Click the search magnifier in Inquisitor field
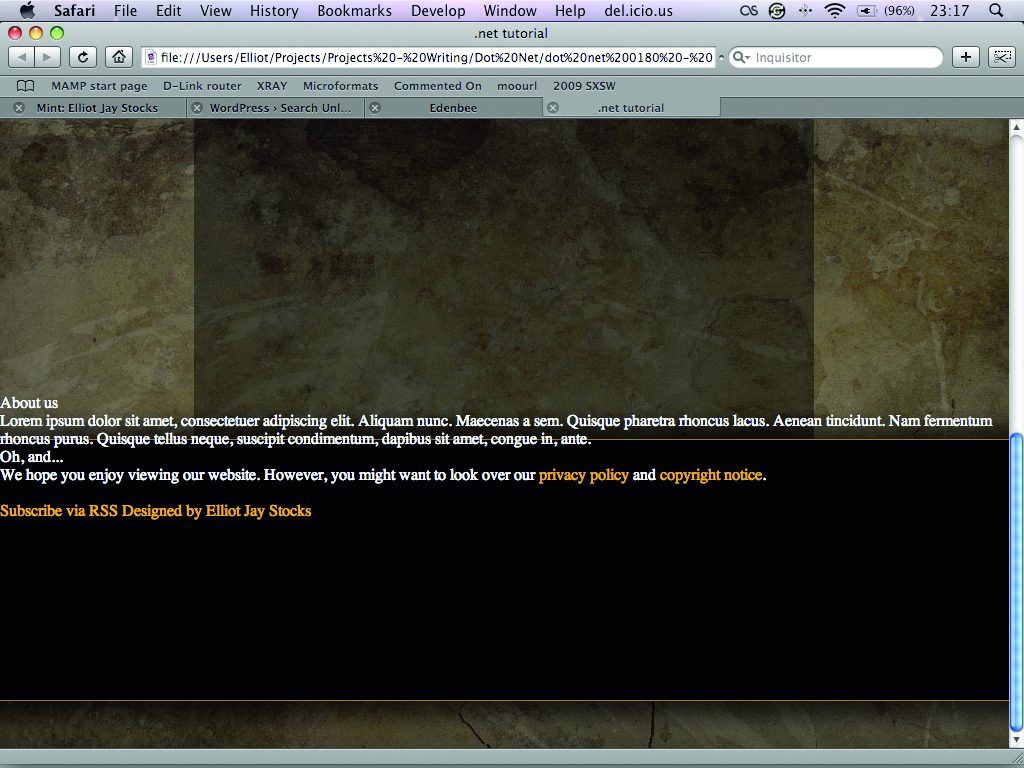The width and height of the screenshot is (1024, 768). pos(741,57)
